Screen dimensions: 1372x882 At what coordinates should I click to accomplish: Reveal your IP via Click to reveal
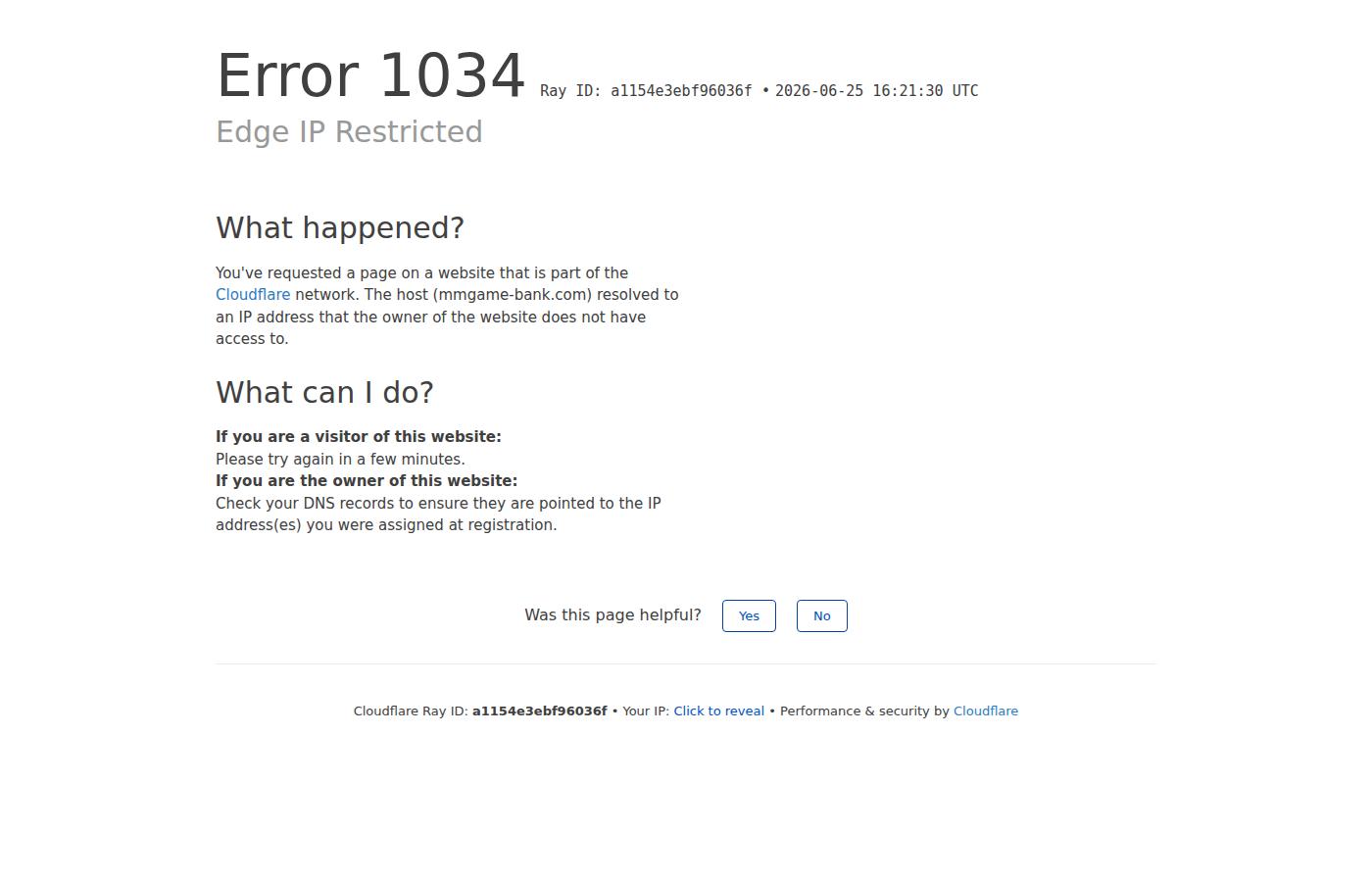click(x=718, y=711)
